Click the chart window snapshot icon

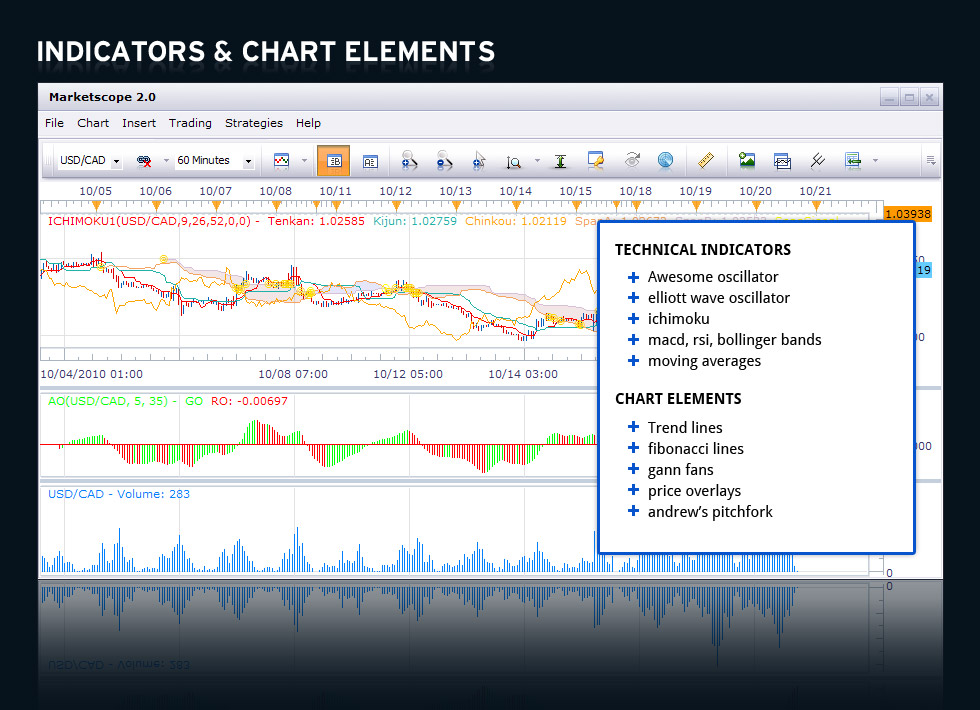tap(782, 161)
